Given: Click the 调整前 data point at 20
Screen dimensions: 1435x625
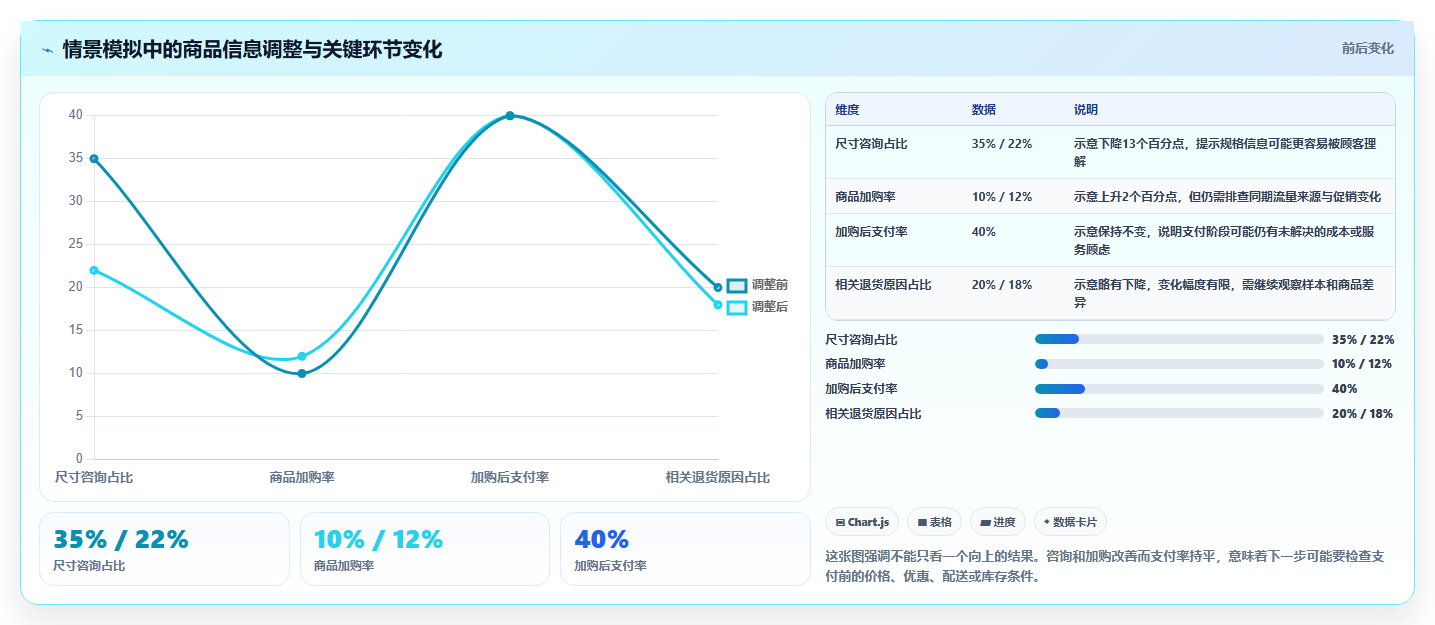Looking at the screenshot, I should tap(718, 288).
